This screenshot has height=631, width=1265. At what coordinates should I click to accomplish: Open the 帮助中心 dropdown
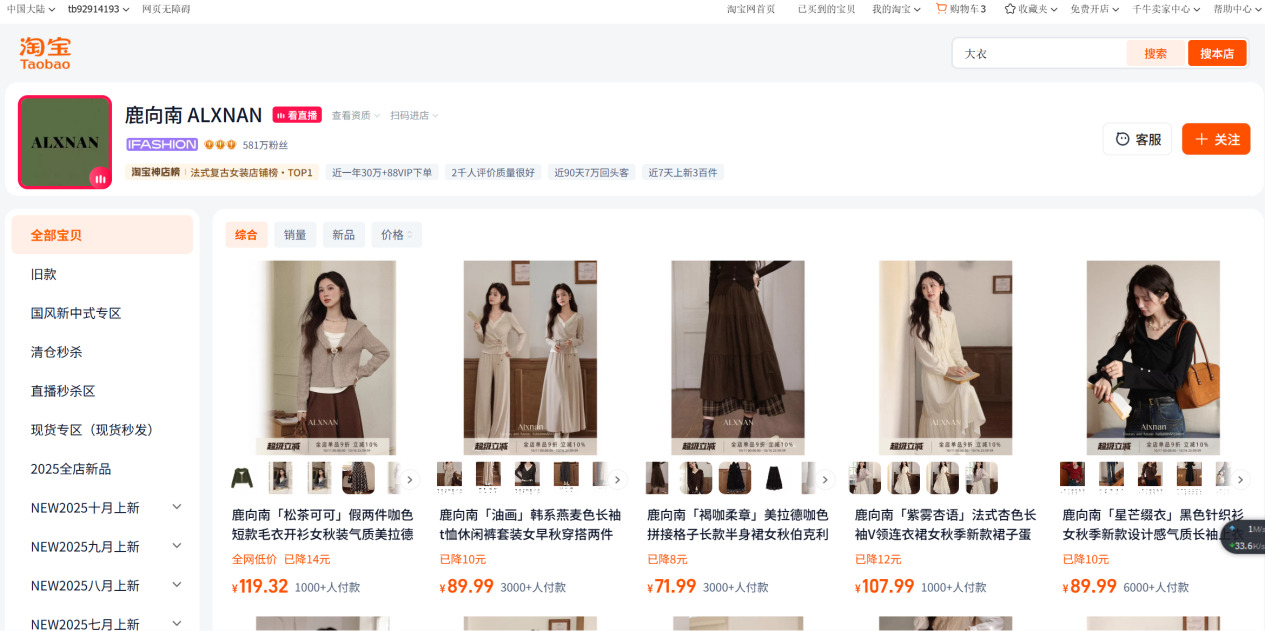(x=1237, y=9)
